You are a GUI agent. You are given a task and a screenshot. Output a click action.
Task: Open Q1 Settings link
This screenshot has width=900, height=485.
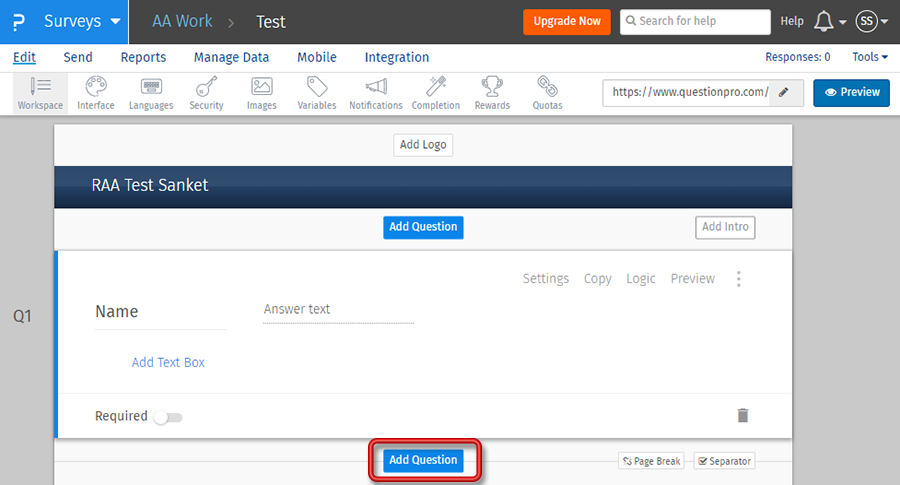[545, 279]
